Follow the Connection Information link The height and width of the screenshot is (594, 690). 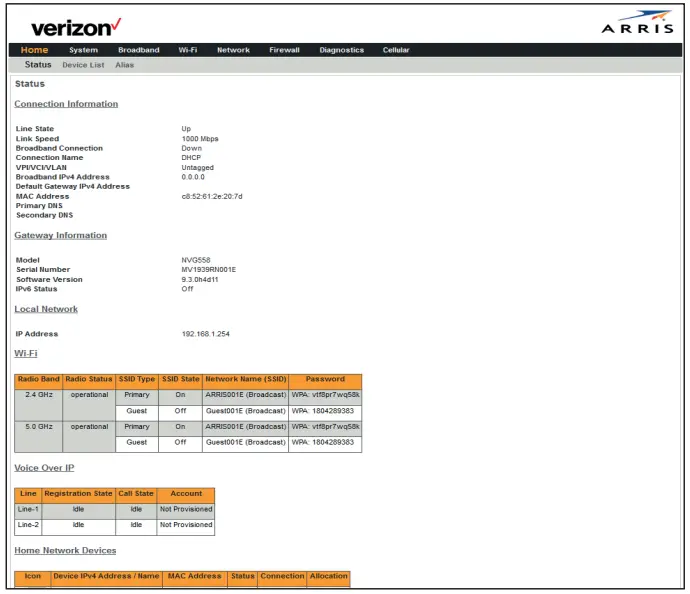point(66,104)
